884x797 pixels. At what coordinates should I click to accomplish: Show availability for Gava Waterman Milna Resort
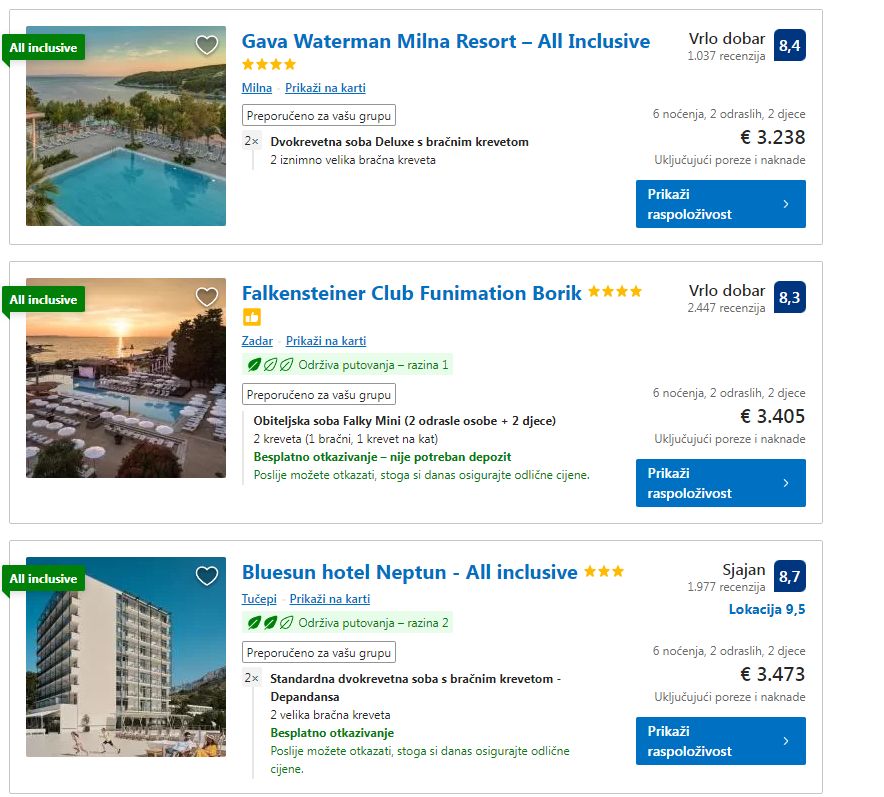(720, 204)
